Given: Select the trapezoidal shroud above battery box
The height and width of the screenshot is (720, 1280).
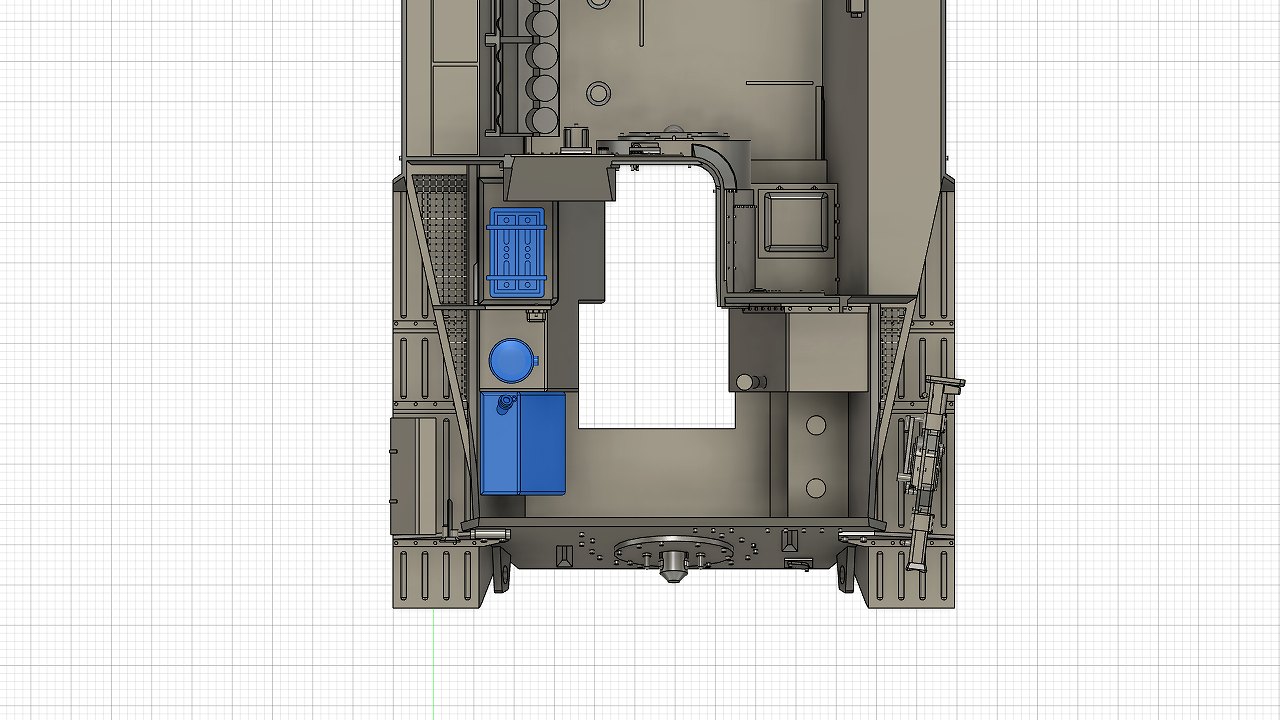Looking at the screenshot, I should [558, 179].
